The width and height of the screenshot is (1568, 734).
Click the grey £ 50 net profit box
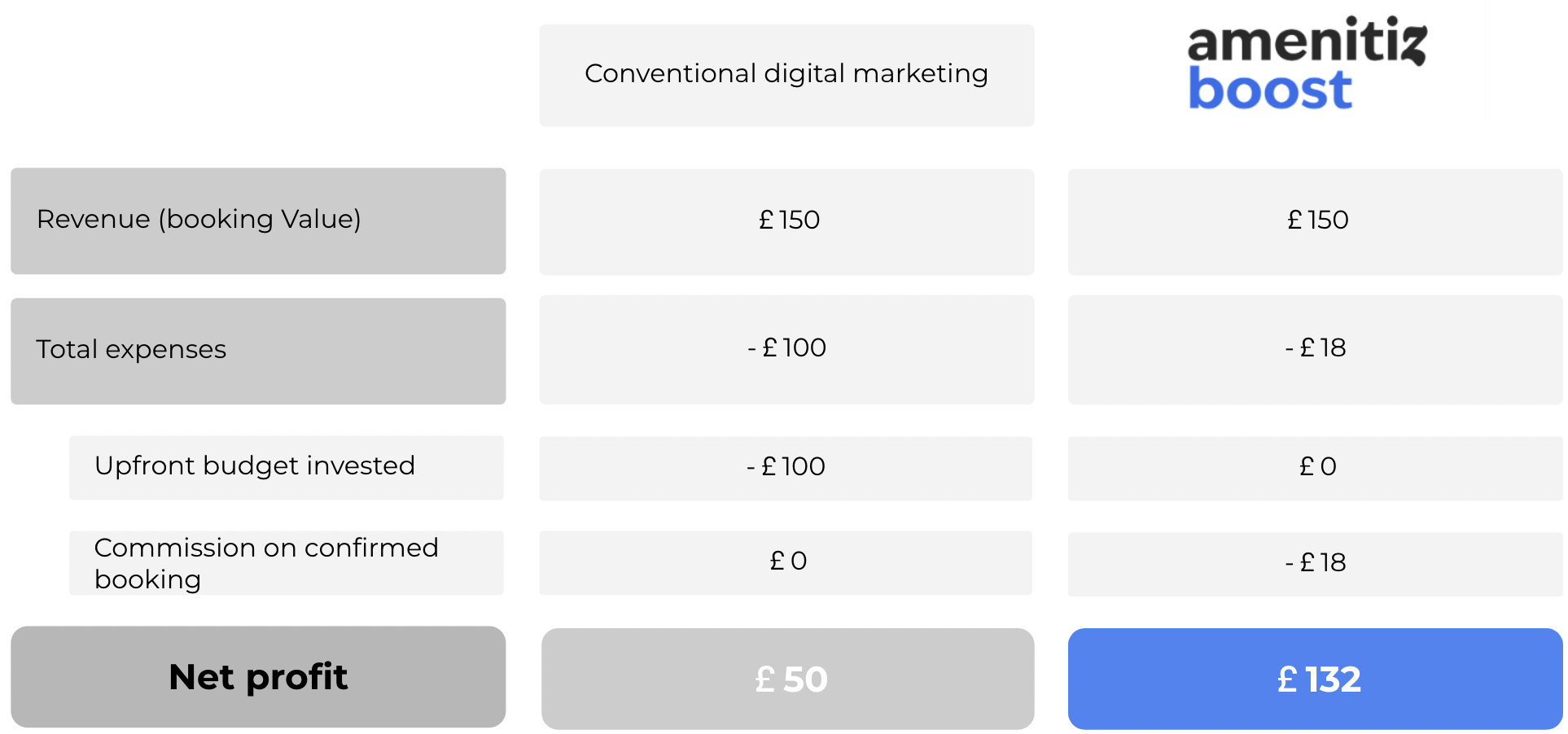coord(788,679)
